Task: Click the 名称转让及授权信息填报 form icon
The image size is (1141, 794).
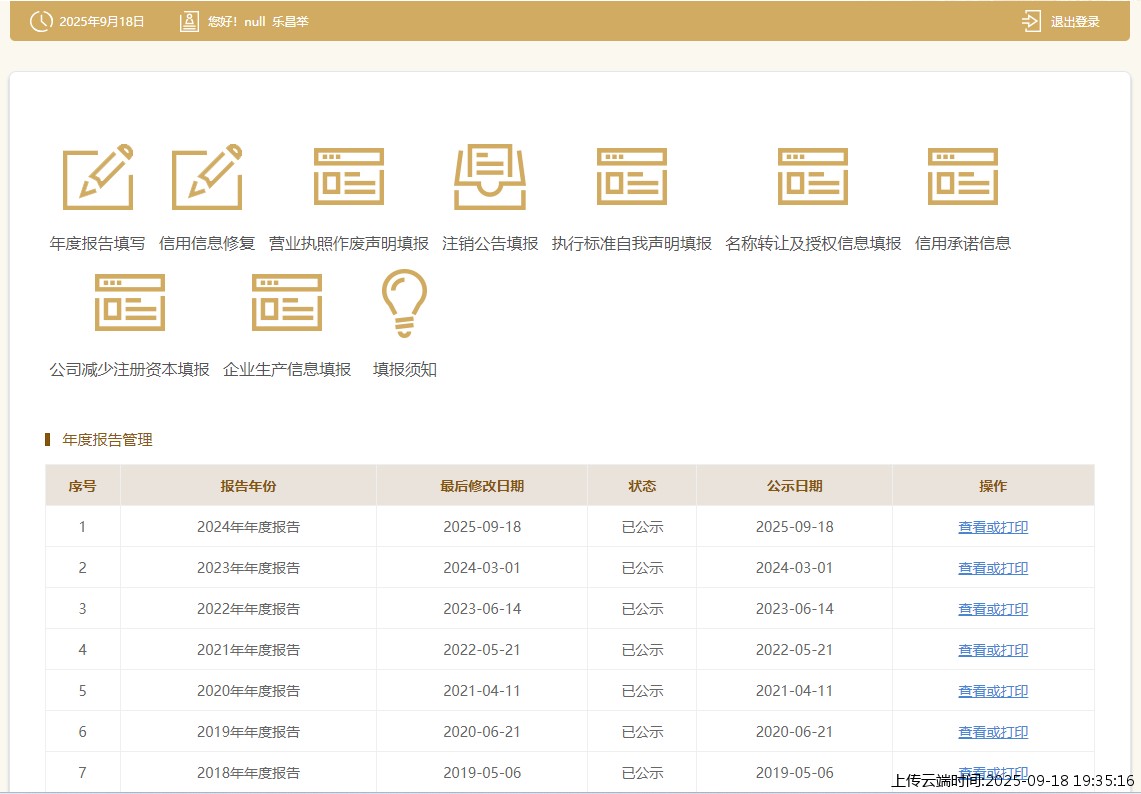Action: coord(813,177)
